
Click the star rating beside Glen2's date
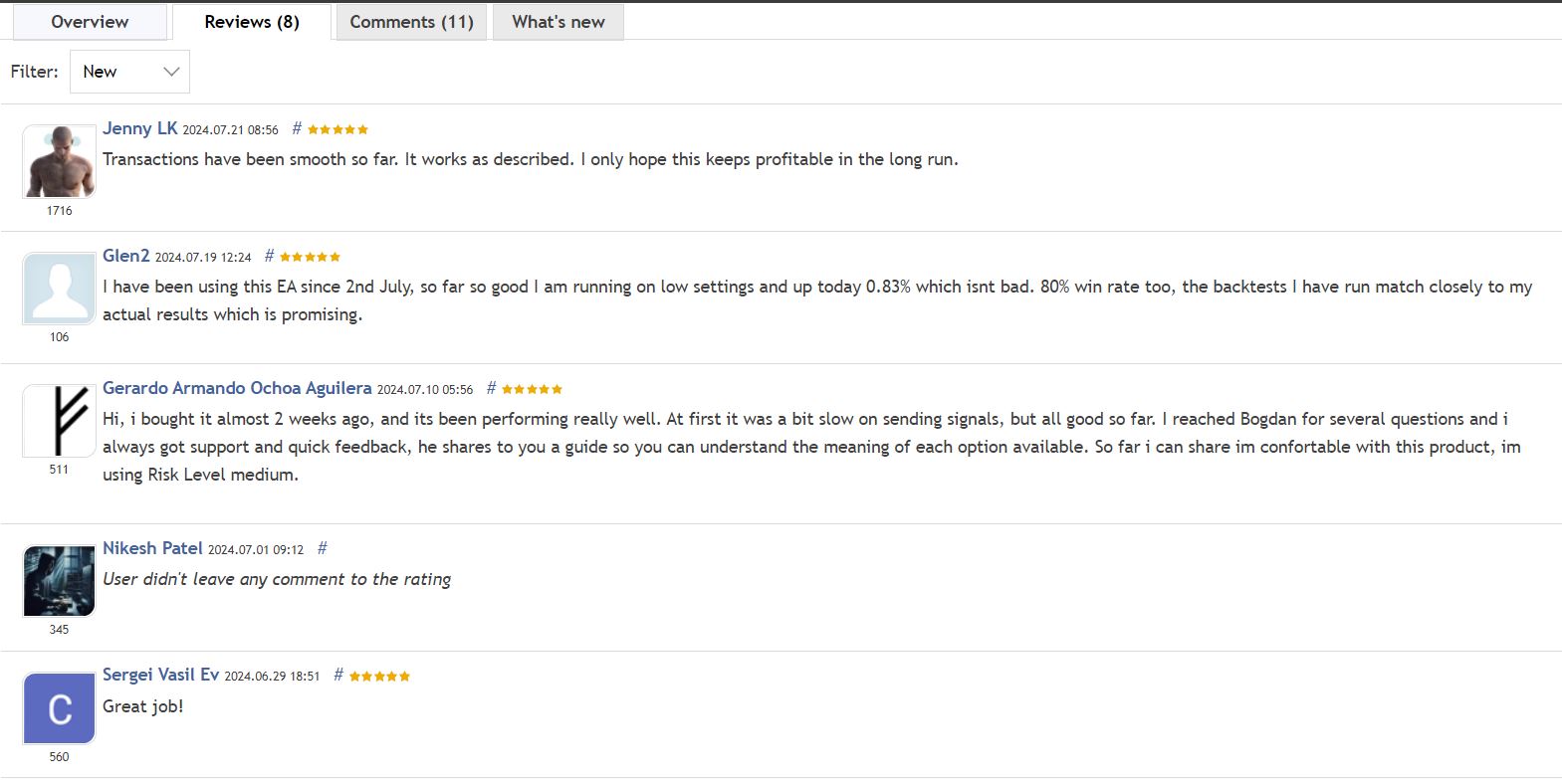click(309, 256)
